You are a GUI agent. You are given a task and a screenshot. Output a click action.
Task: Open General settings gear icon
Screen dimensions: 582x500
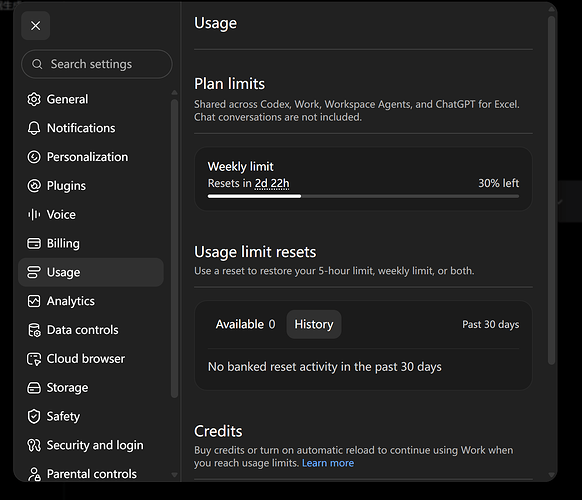34,99
